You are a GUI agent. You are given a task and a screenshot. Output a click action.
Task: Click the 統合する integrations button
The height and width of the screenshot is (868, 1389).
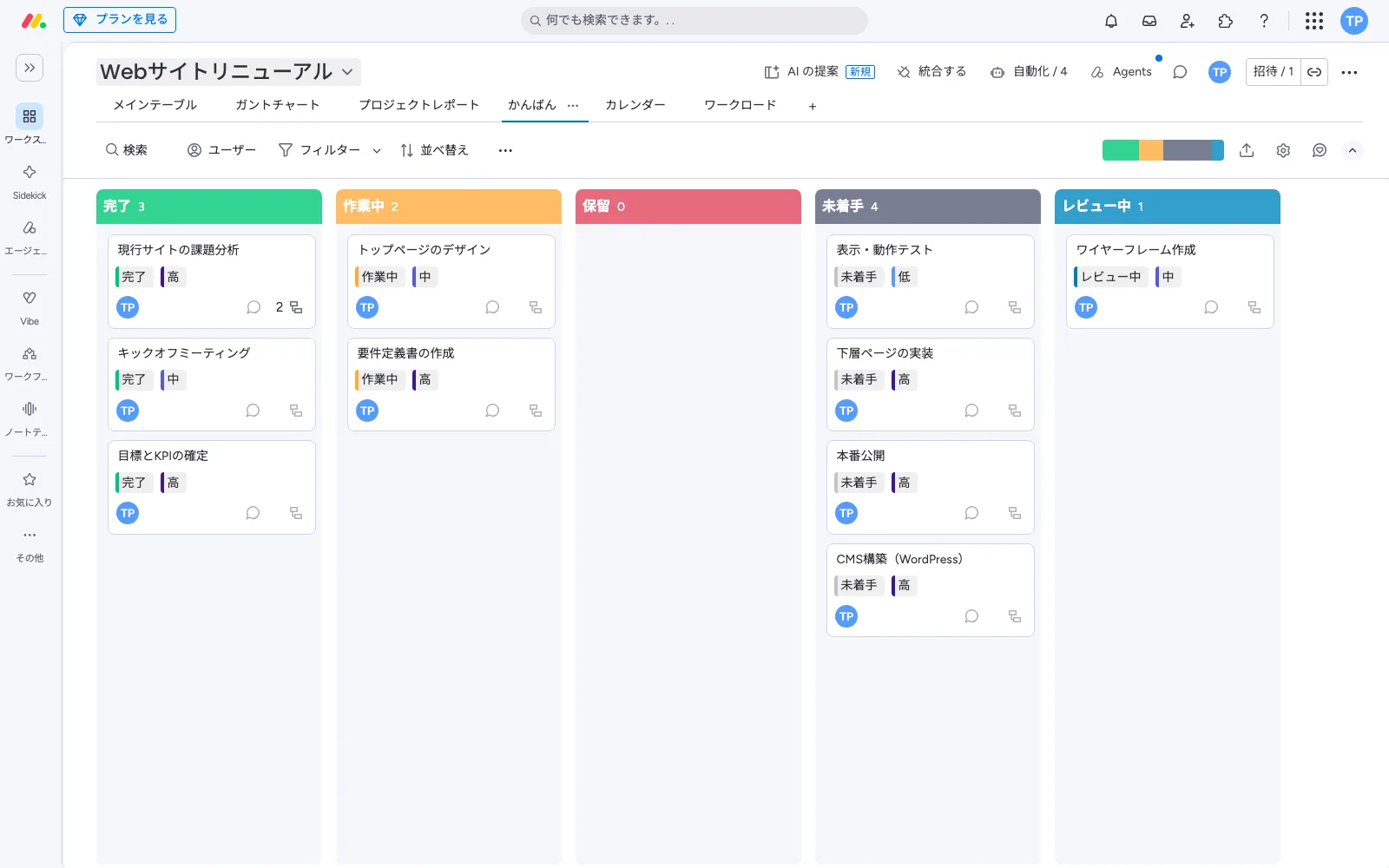931,72
